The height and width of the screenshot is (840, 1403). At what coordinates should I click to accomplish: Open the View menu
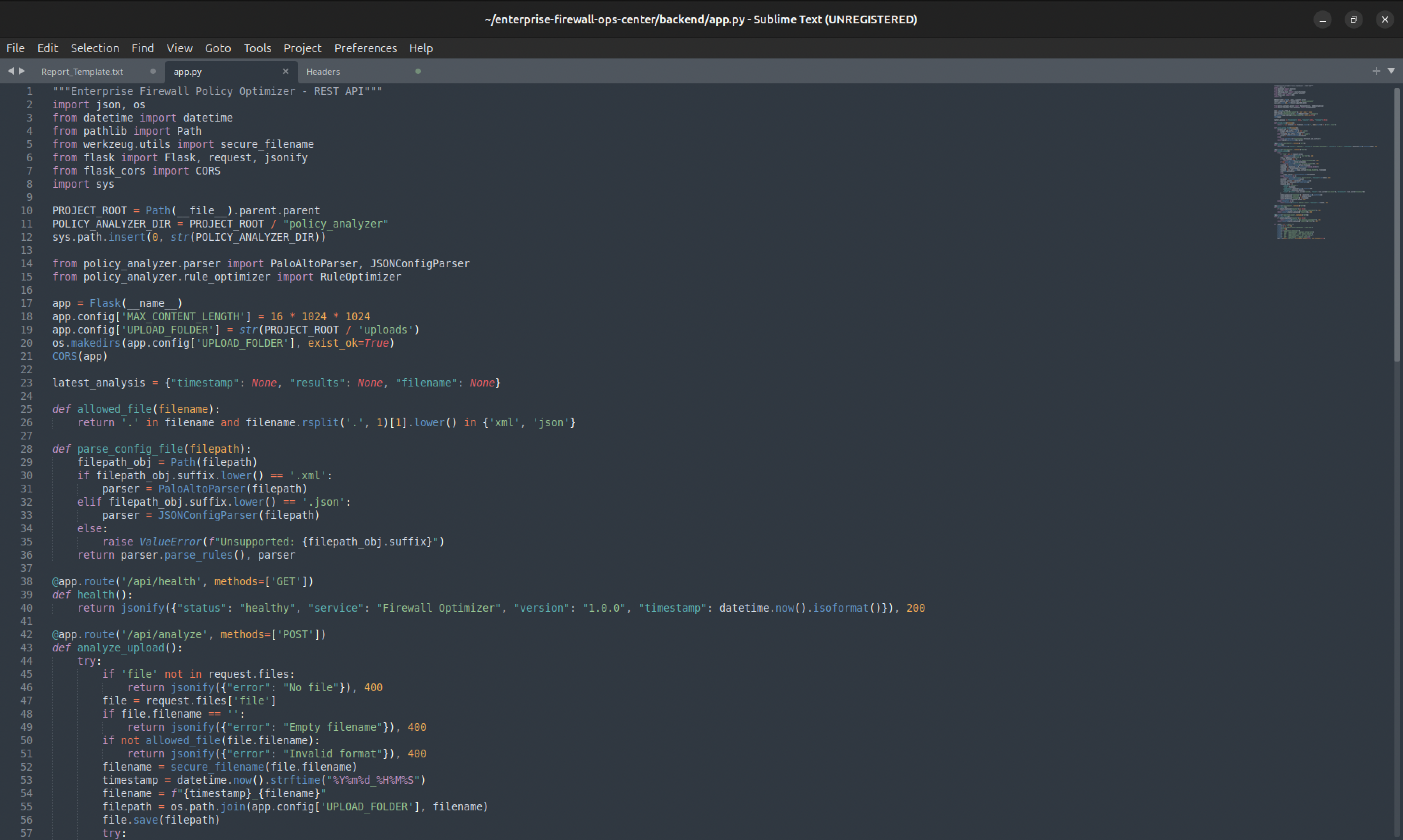pyautogui.click(x=180, y=48)
